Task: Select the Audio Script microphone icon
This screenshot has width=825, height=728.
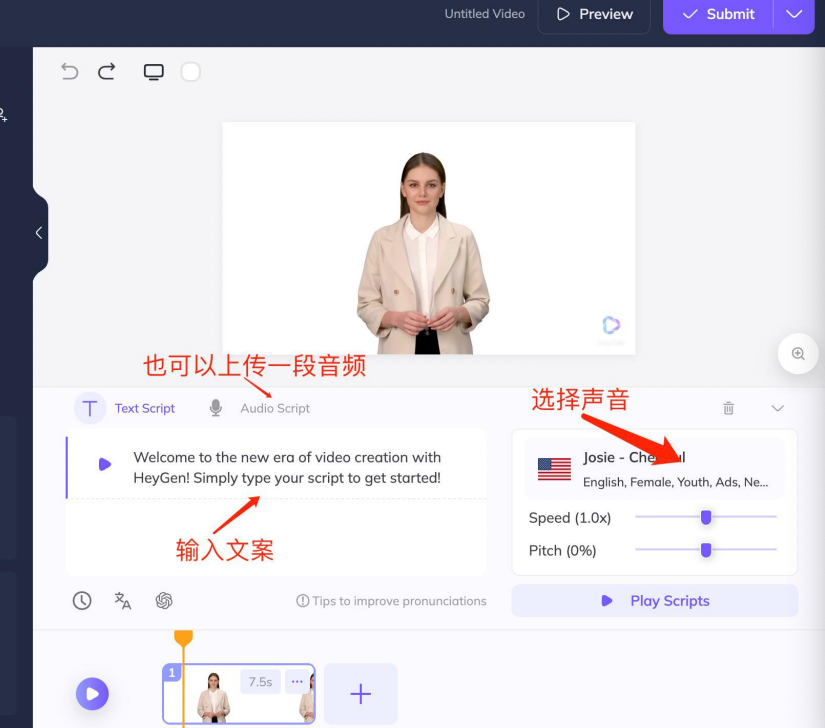Action: (214, 408)
